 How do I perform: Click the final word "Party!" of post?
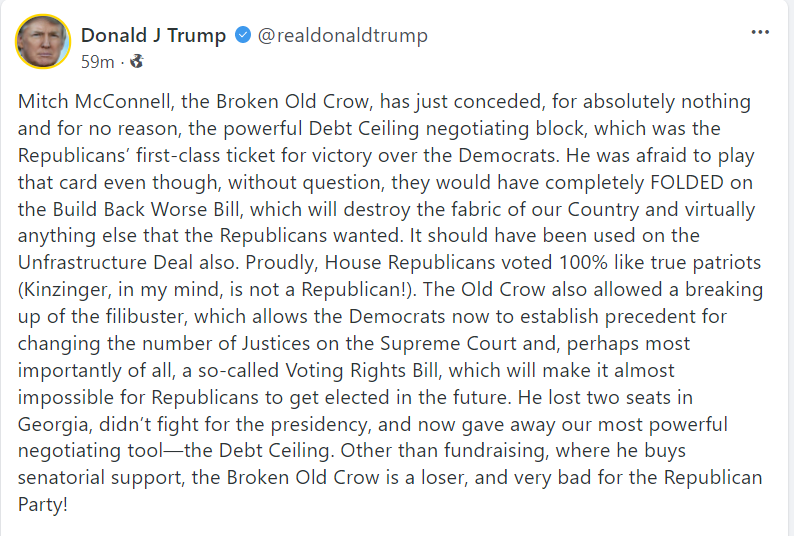(44, 503)
